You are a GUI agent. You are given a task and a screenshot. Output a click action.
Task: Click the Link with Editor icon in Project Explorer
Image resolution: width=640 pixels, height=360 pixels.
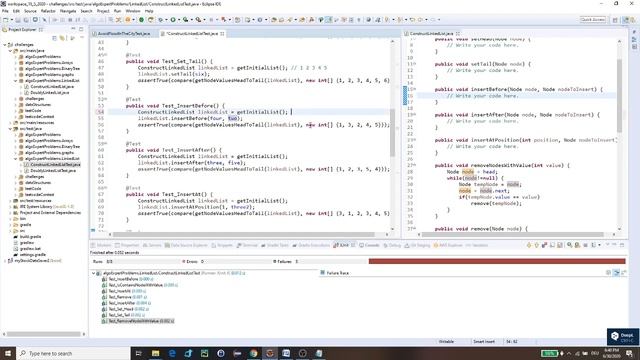tap(62, 38)
